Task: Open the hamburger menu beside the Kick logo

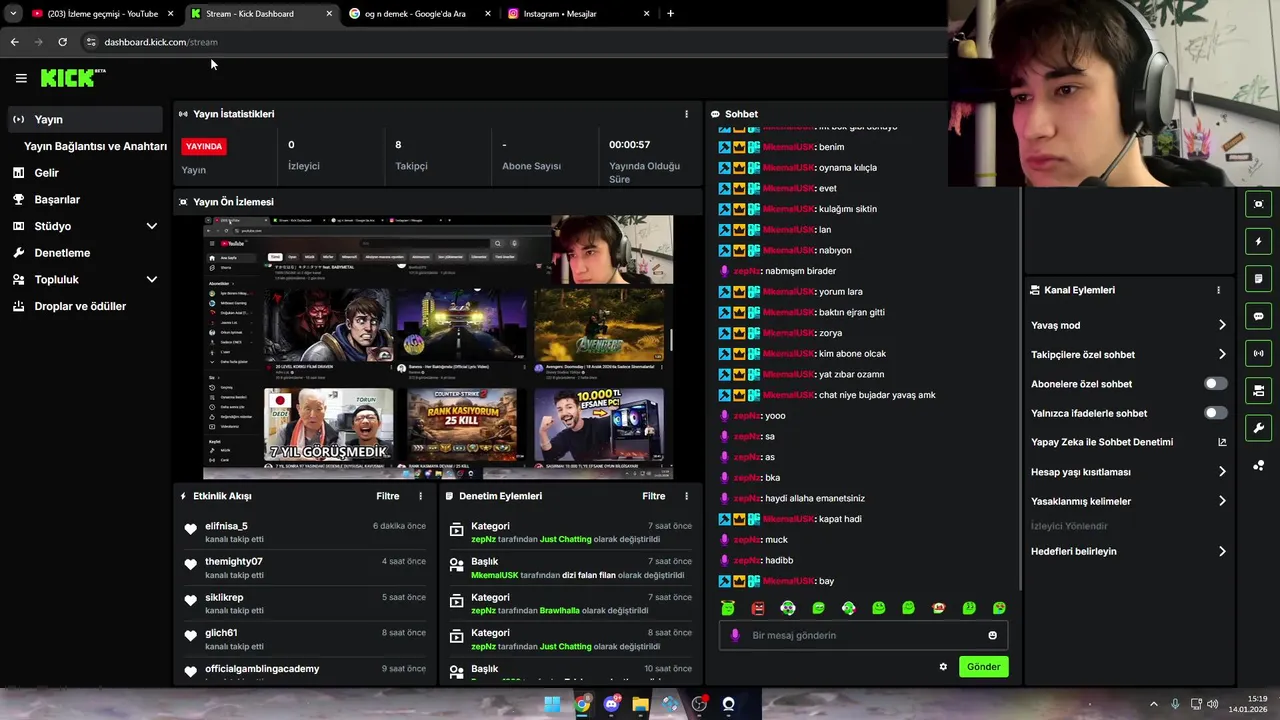Action: (21, 78)
